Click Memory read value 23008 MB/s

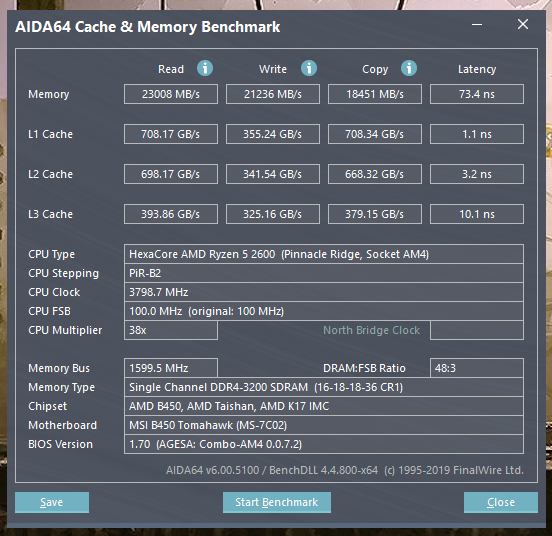[x=171, y=94]
